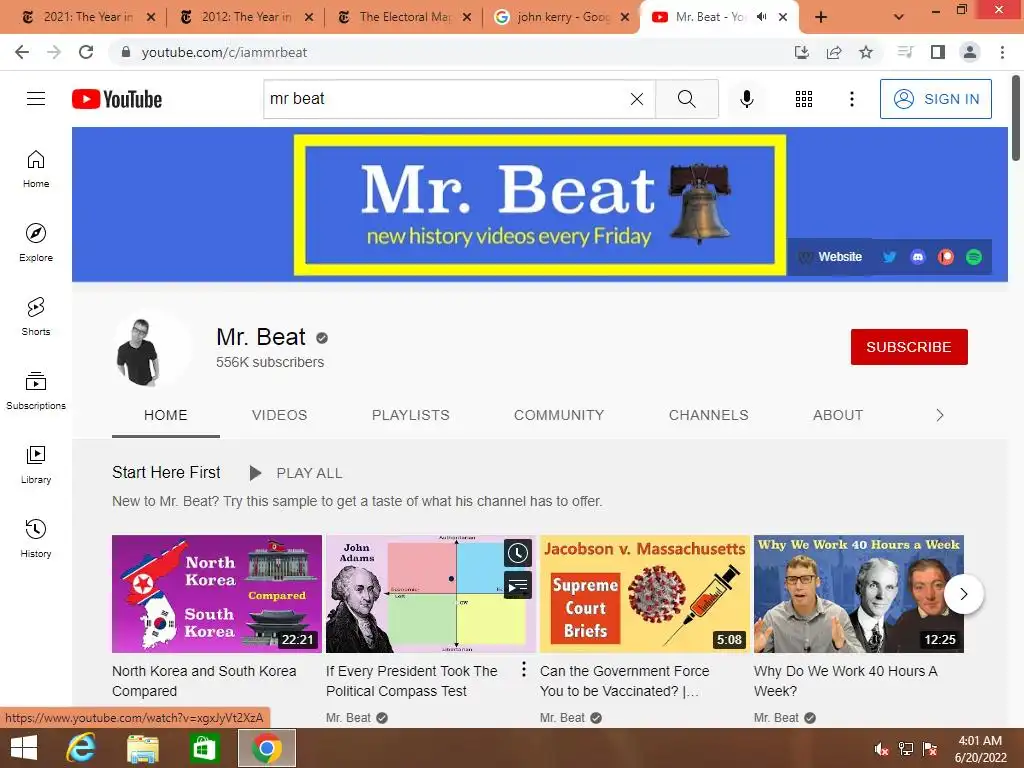
Task: Switch to 'The Electoral Map' browser tab
Action: click(405, 17)
